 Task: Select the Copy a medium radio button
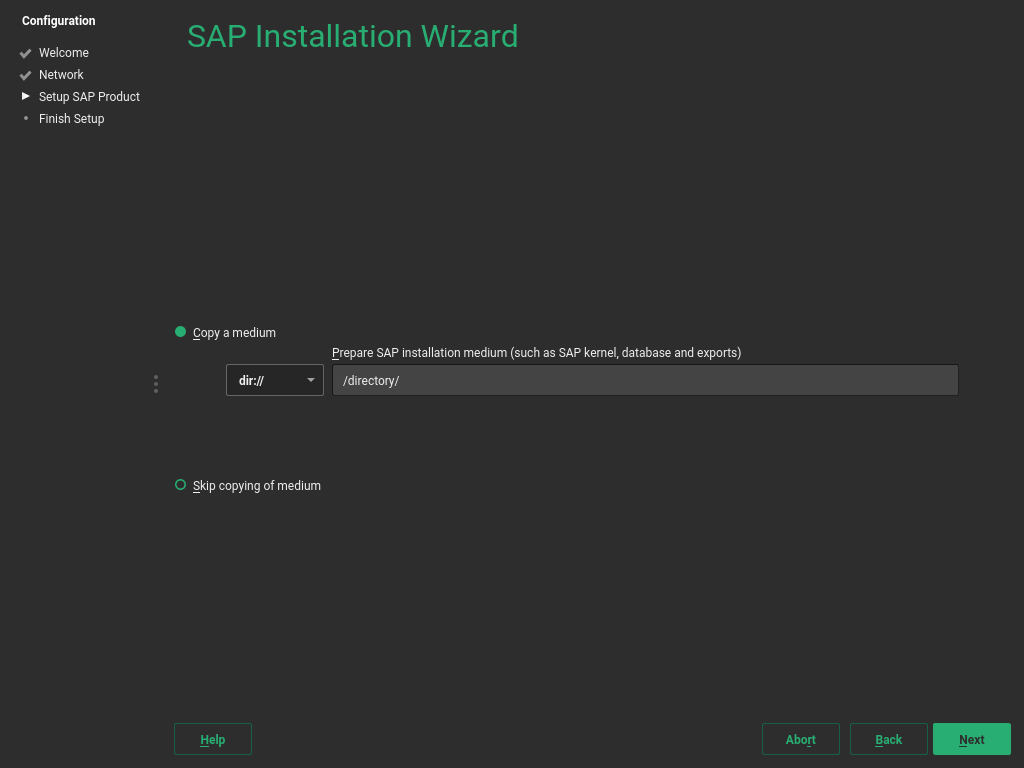(181, 332)
